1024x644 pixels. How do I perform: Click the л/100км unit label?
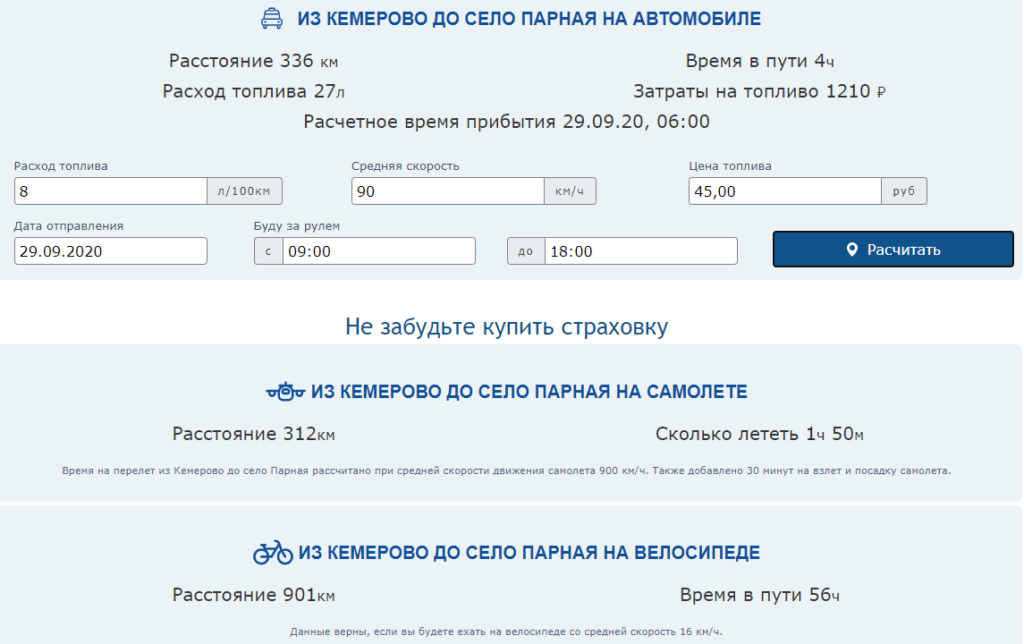pyautogui.click(x=245, y=191)
